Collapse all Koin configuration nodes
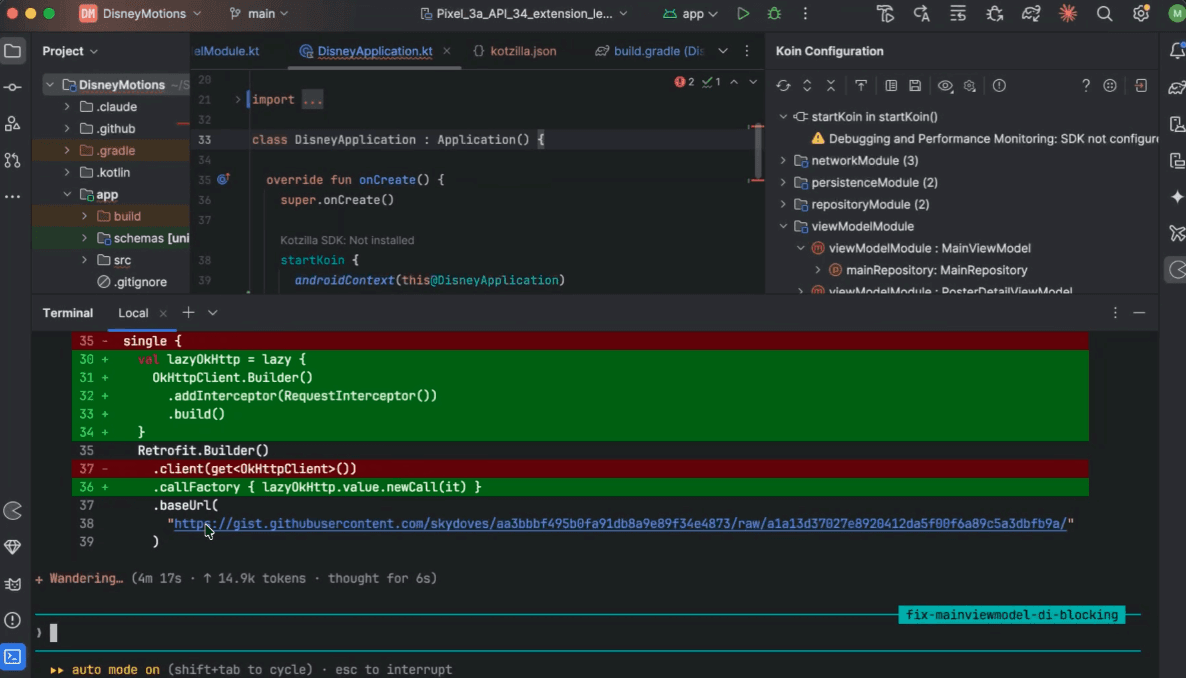 (831, 86)
